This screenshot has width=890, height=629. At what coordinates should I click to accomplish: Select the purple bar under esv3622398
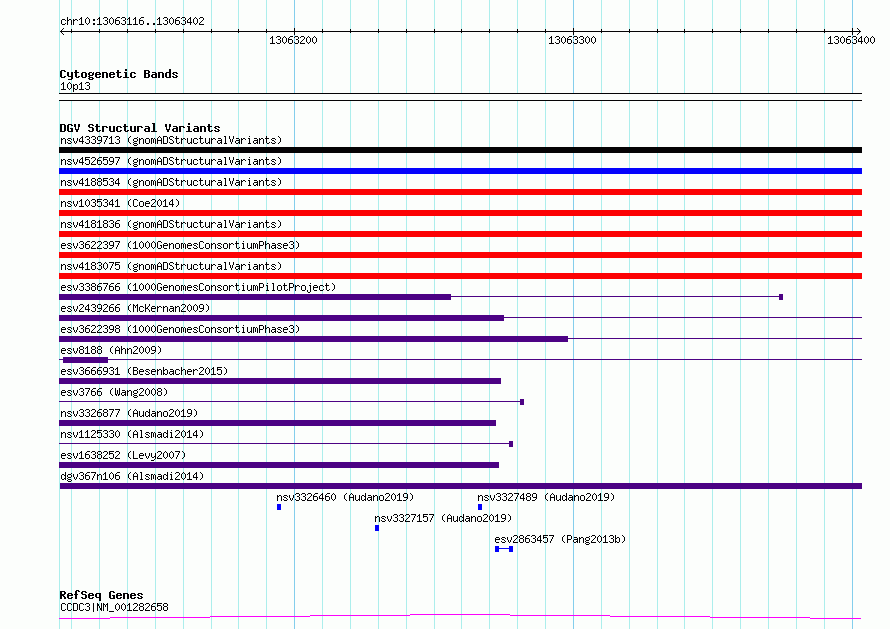tap(313, 339)
